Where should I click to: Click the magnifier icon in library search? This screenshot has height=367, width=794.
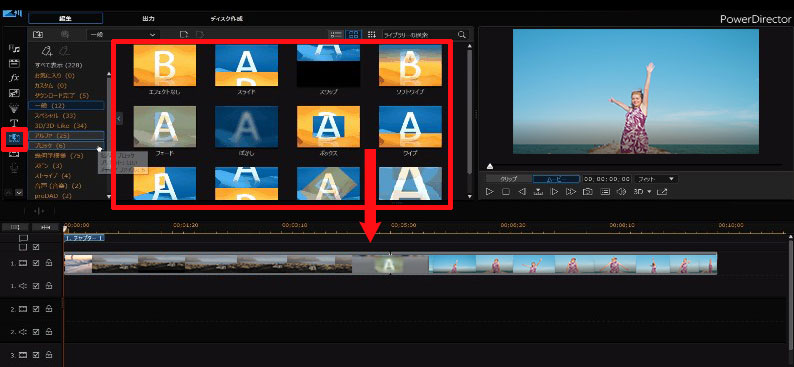461,34
